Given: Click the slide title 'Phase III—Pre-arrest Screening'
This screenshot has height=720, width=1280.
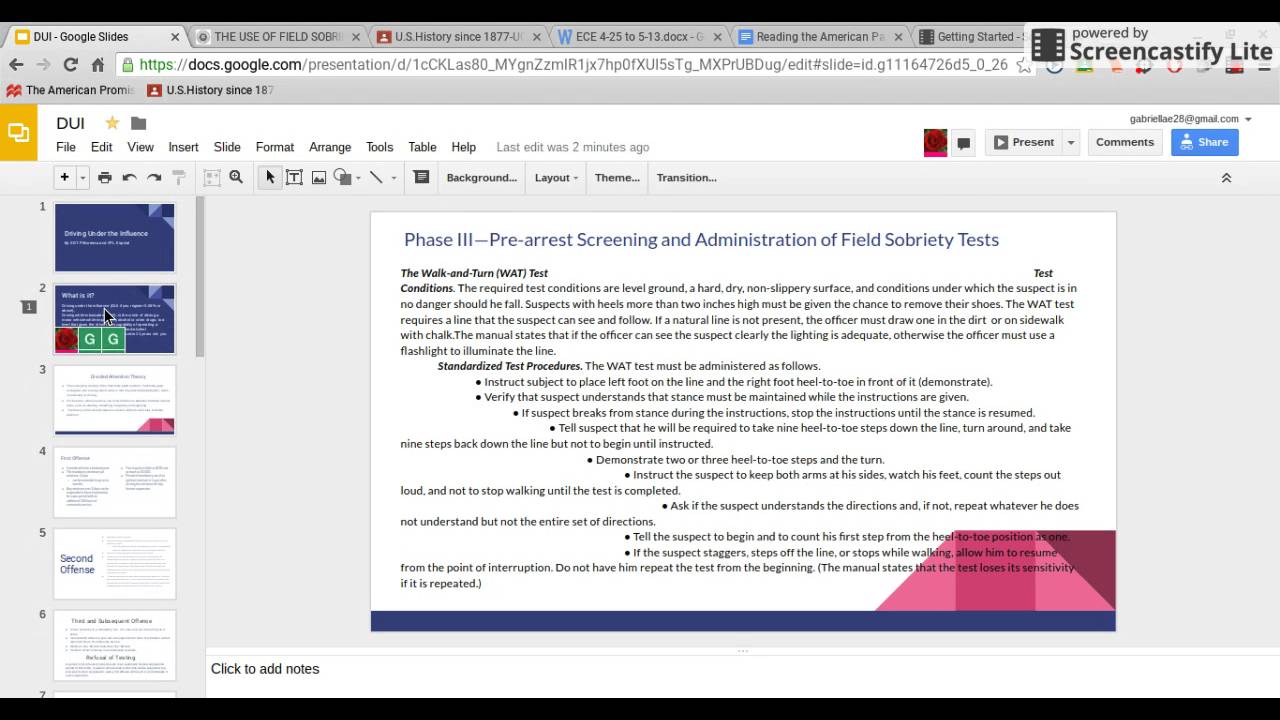Looking at the screenshot, I should (x=701, y=239).
